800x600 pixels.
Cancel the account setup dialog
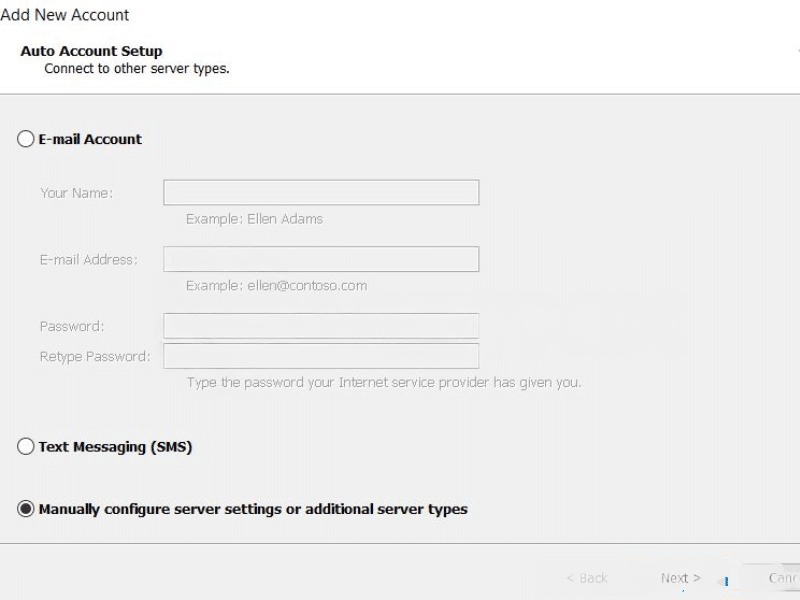pos(782,578)
